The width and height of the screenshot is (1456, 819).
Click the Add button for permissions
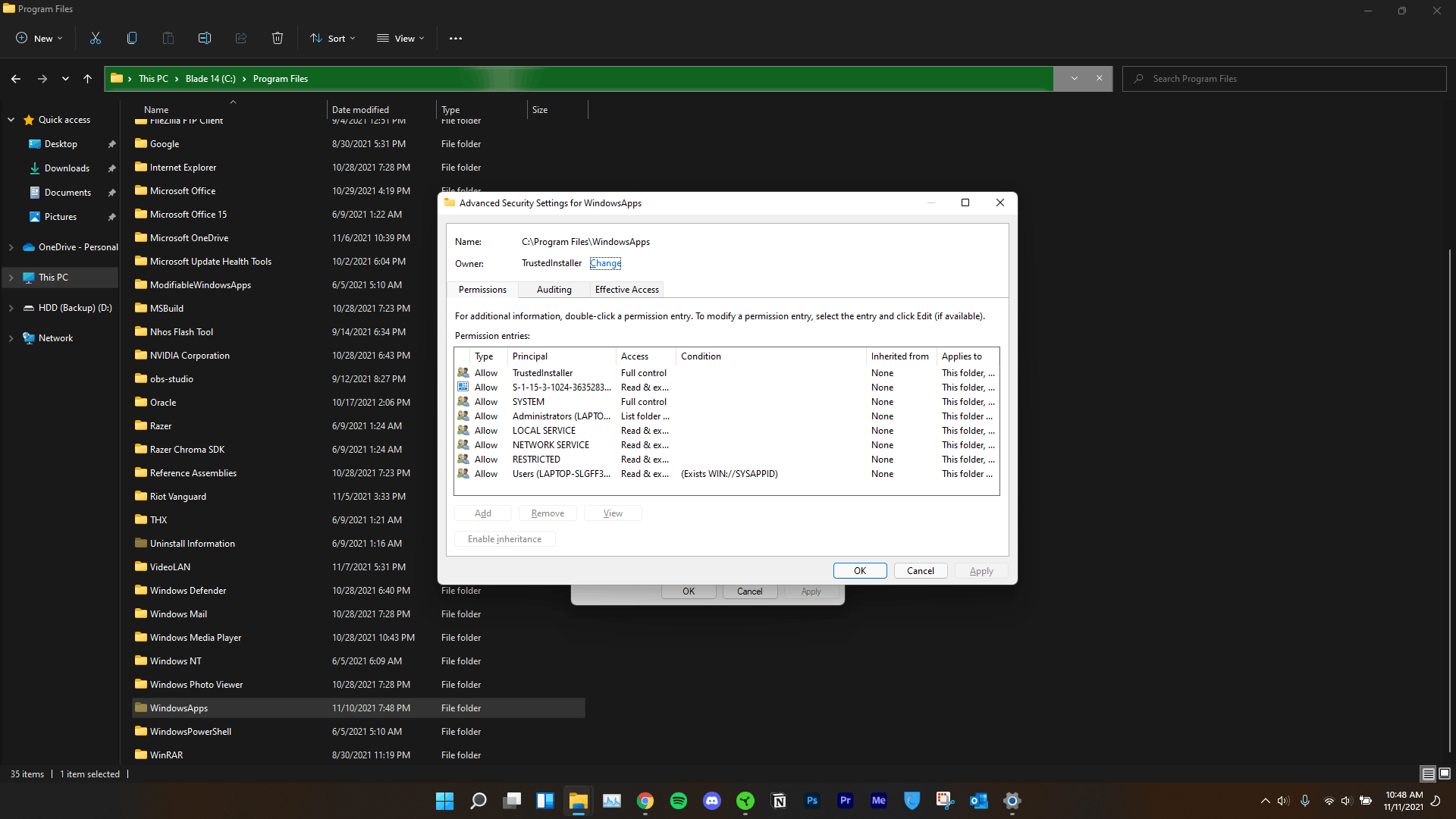tap(483, 512)
